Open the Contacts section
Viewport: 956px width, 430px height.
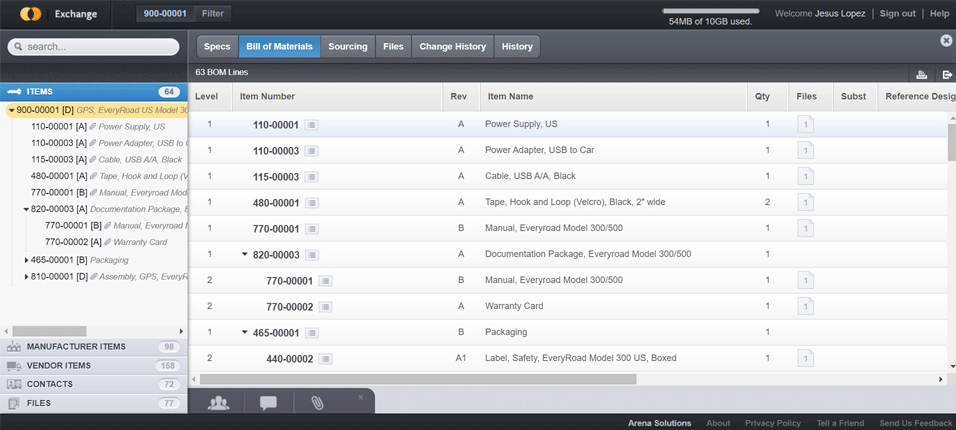[94, 384]
